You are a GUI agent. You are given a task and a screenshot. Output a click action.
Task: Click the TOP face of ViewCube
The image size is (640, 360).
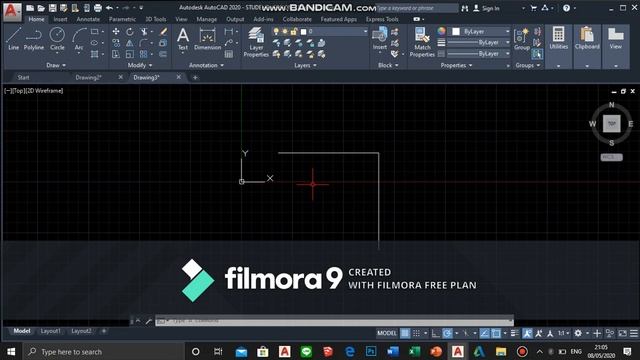[611, 123]
